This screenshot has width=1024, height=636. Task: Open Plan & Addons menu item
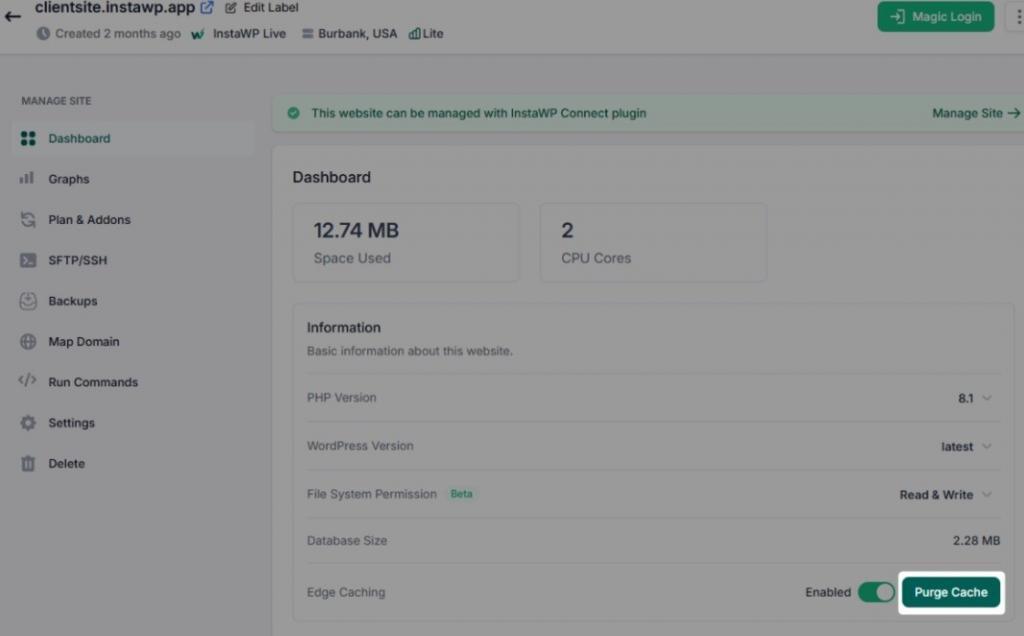click(89, 220)
